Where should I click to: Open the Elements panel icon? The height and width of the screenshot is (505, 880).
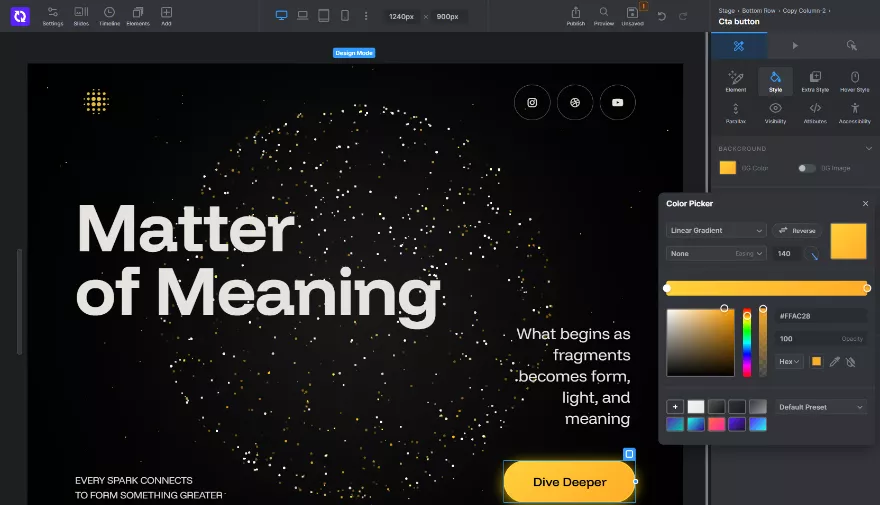[x=138, y=15]
